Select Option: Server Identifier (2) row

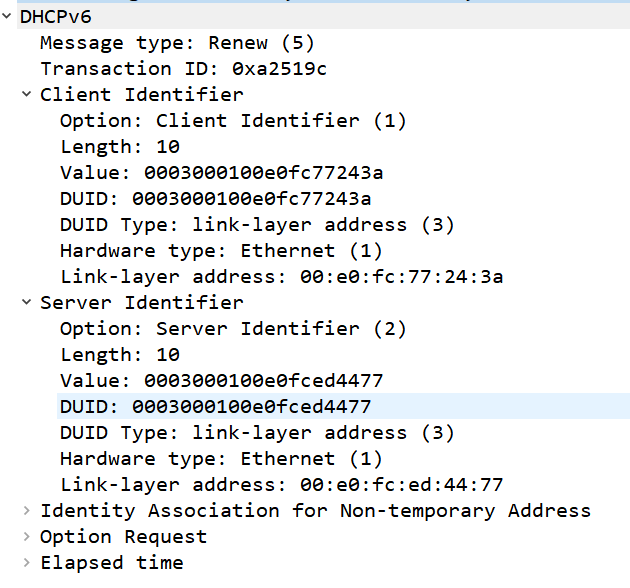click(x=233, y=329)
